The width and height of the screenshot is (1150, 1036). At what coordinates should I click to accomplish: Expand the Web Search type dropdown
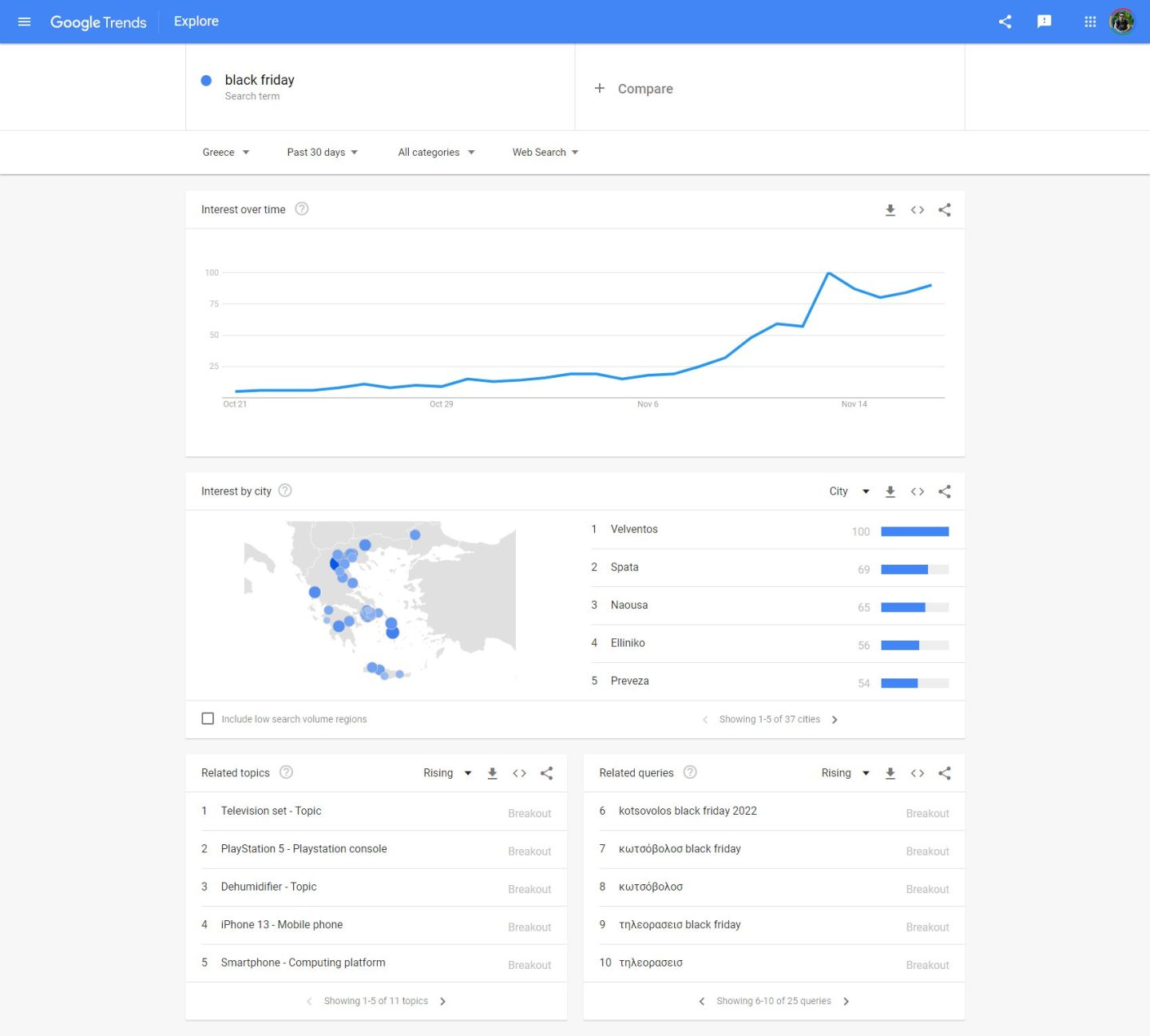pos(545,153)
